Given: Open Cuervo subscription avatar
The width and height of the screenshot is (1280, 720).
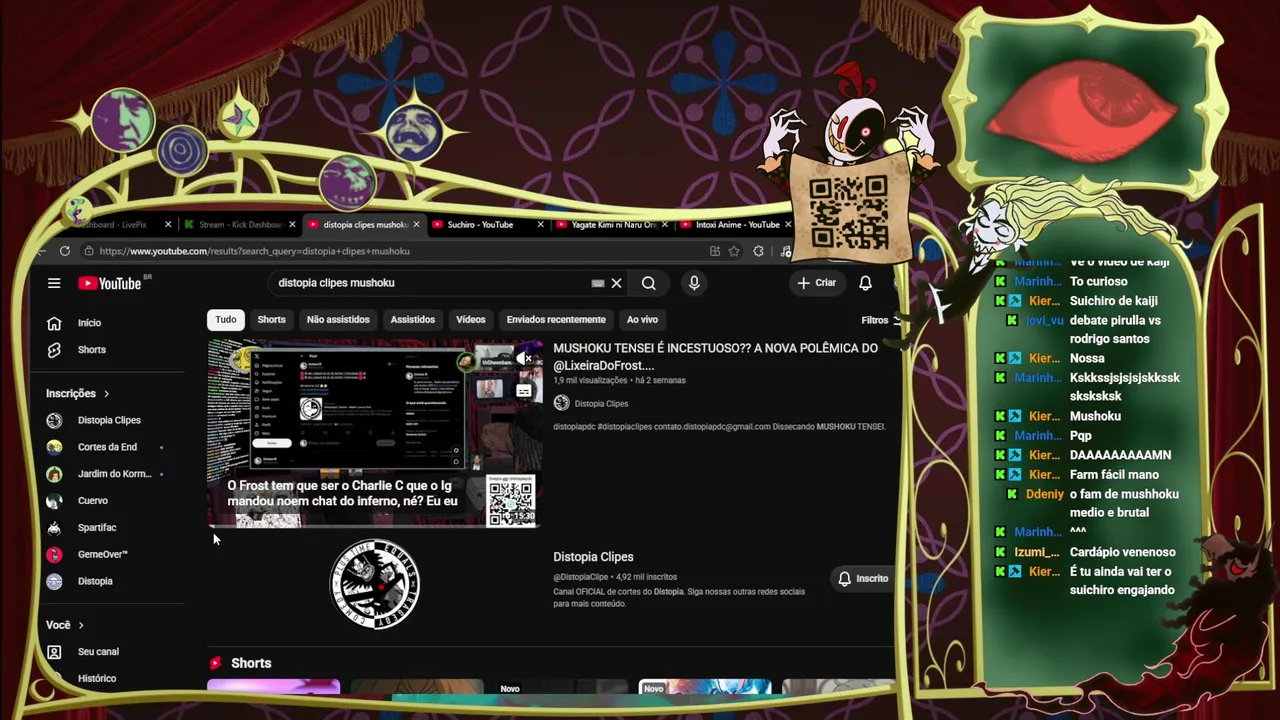Looking at the screenshot, I should pyautogui.click(x=54, y=501).
